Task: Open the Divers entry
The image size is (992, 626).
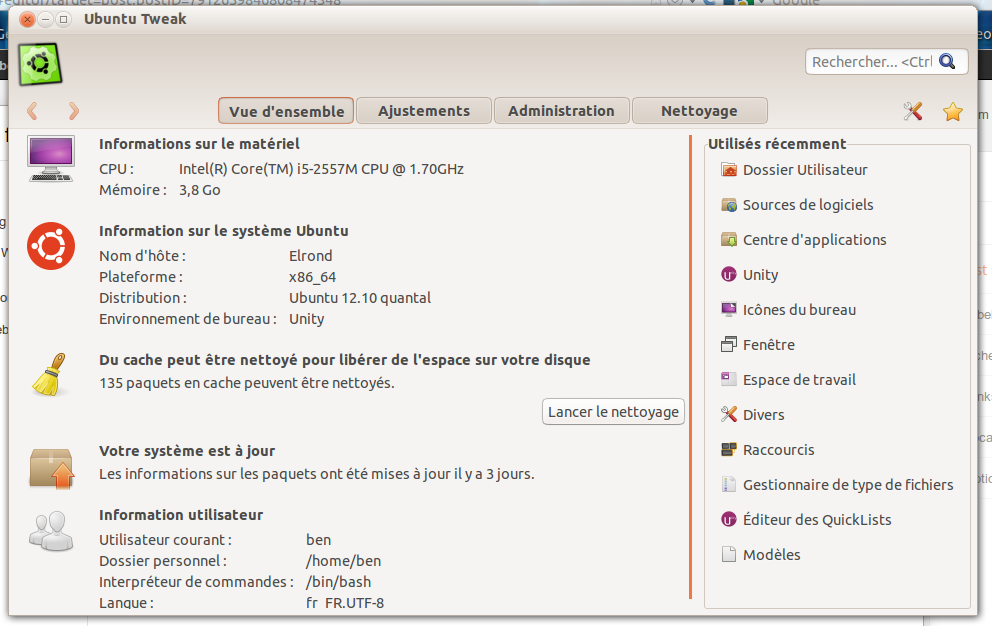Action: (764, 415)
